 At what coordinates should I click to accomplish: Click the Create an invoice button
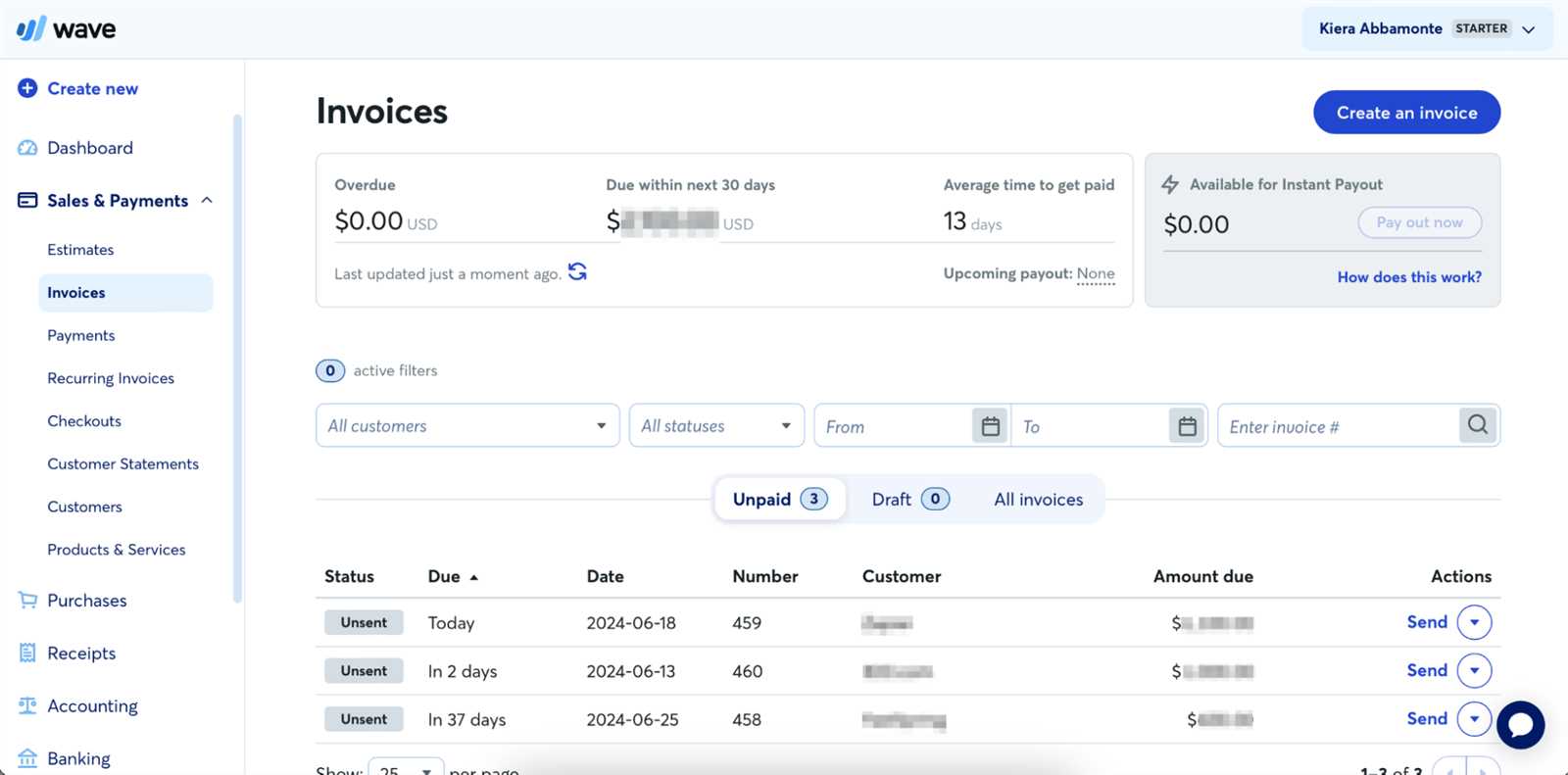1406,113
